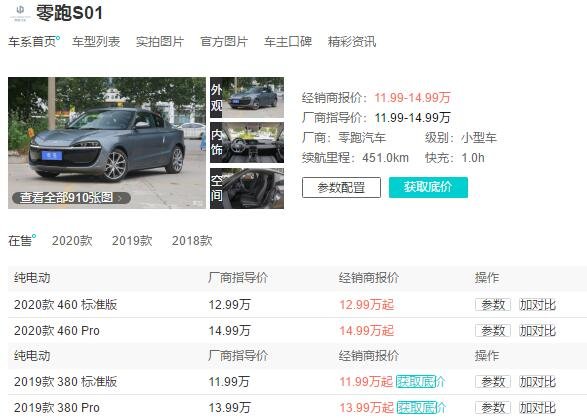Click the 零跑S01 page title
This screenshot has height=418, width=587.
(69, 13)
